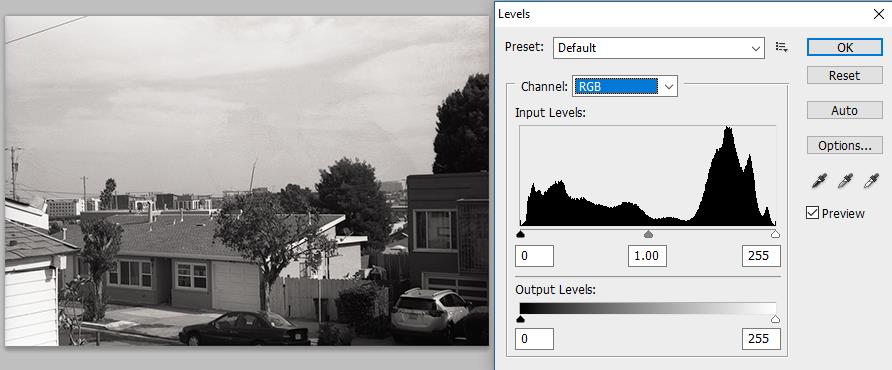Click the input midtone gray slider
Screen dimensions: 892x370
tap(648, 234)
